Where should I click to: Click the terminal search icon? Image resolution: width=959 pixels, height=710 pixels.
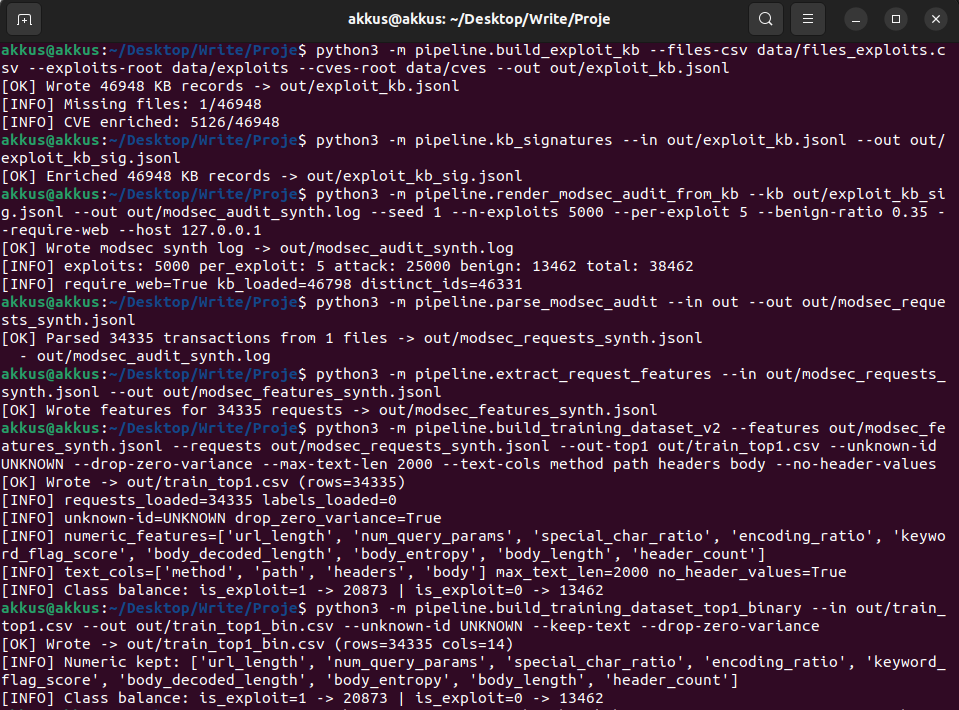[x=765, y=19]
